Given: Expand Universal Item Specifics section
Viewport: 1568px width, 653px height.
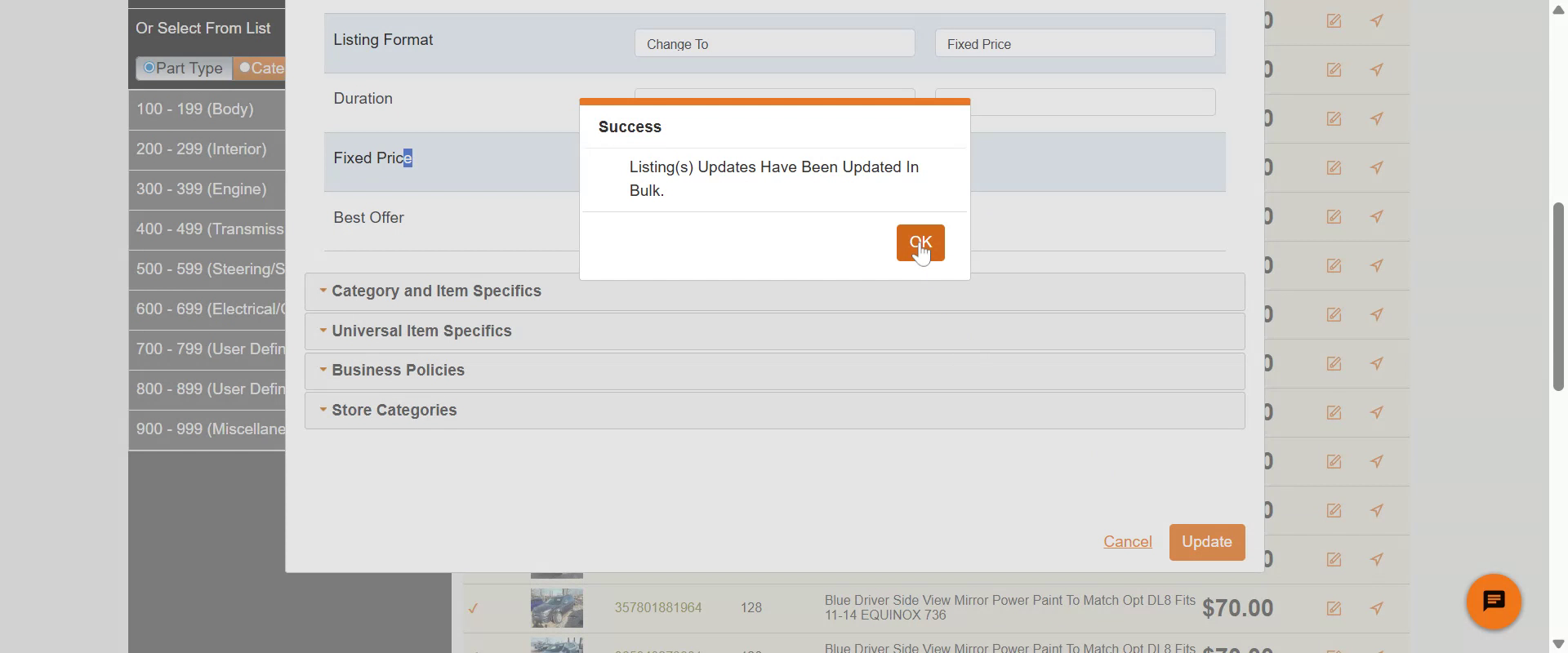Looking at the screenshot, I should [774, 331].
